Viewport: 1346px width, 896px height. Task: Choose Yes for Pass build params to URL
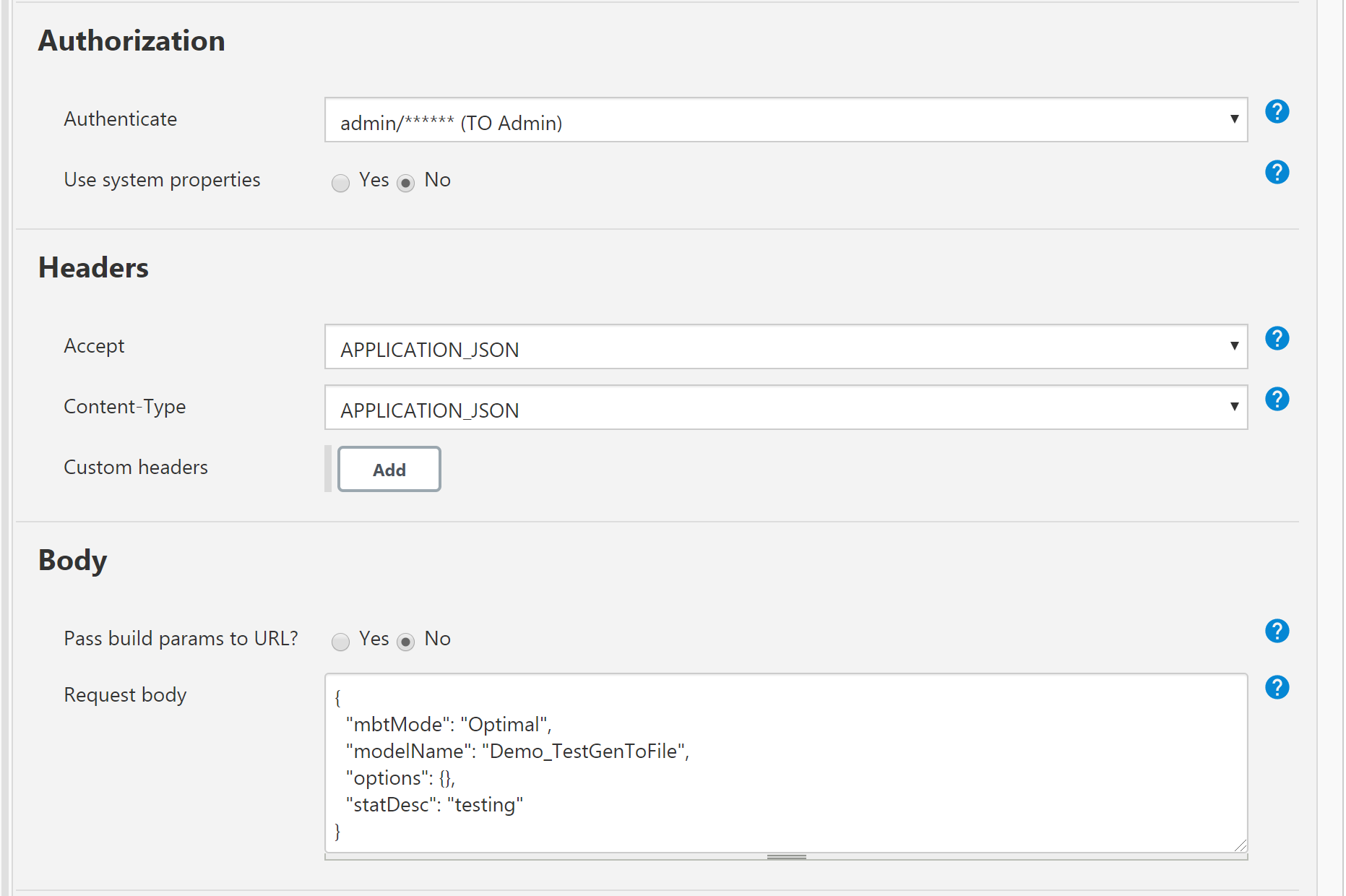click(x=340, y=642)
